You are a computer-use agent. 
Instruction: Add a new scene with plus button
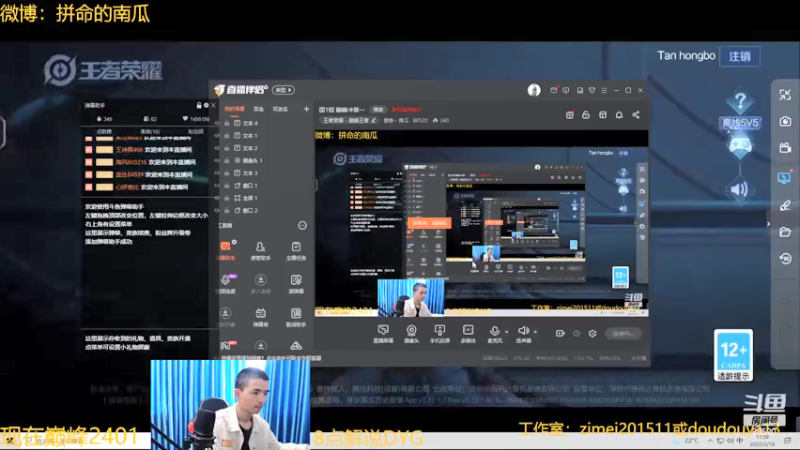coord(306,109)
